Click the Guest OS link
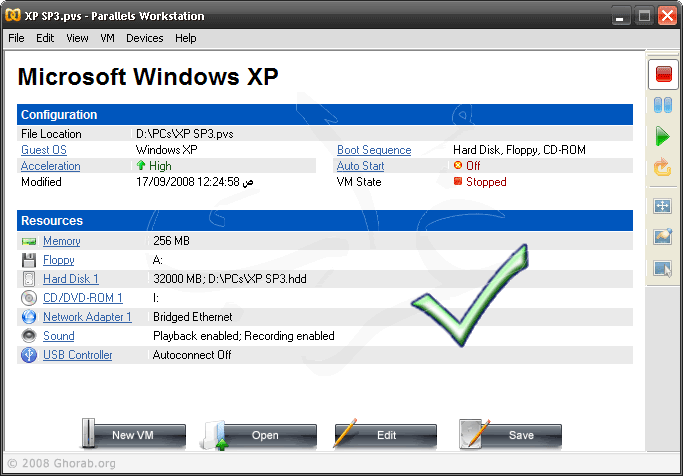This screenshot has width=683, height=476. coord(44,150)
